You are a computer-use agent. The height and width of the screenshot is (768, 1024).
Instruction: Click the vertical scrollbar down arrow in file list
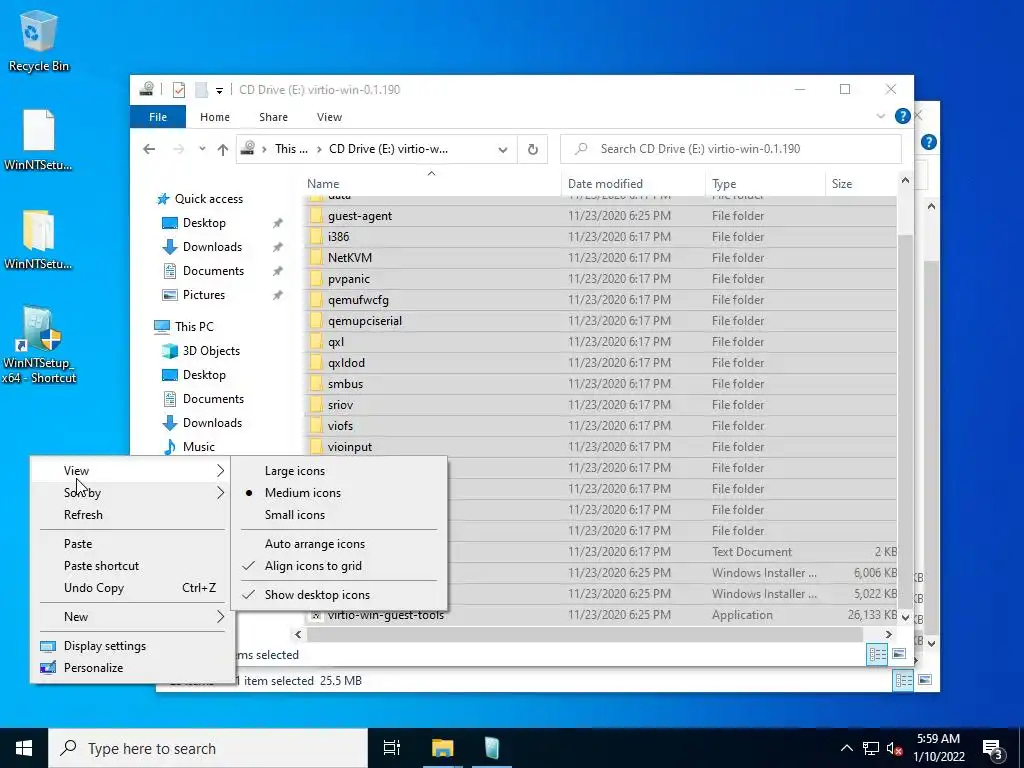click(905, 617)
